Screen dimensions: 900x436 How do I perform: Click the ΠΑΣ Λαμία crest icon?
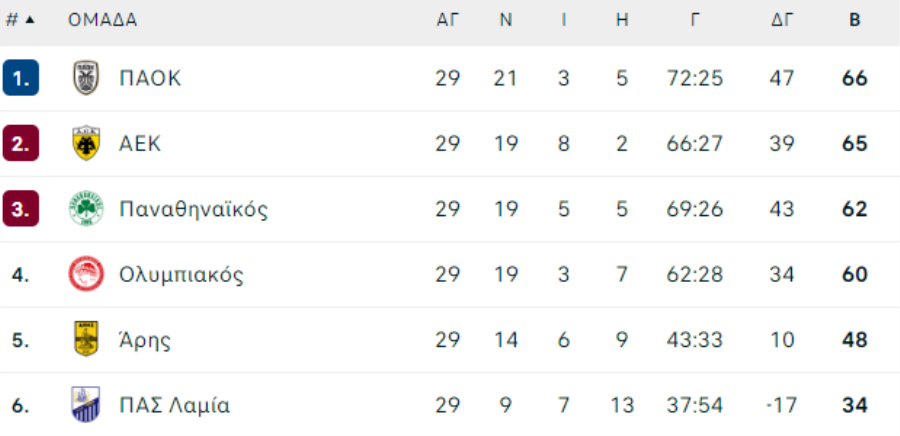point(86,405)
